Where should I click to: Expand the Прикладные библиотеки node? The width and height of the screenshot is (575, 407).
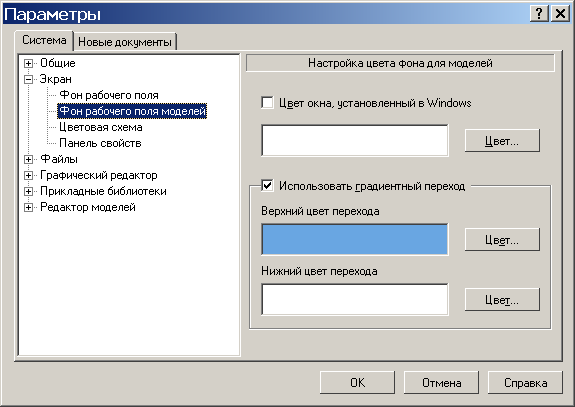(28, 191)
